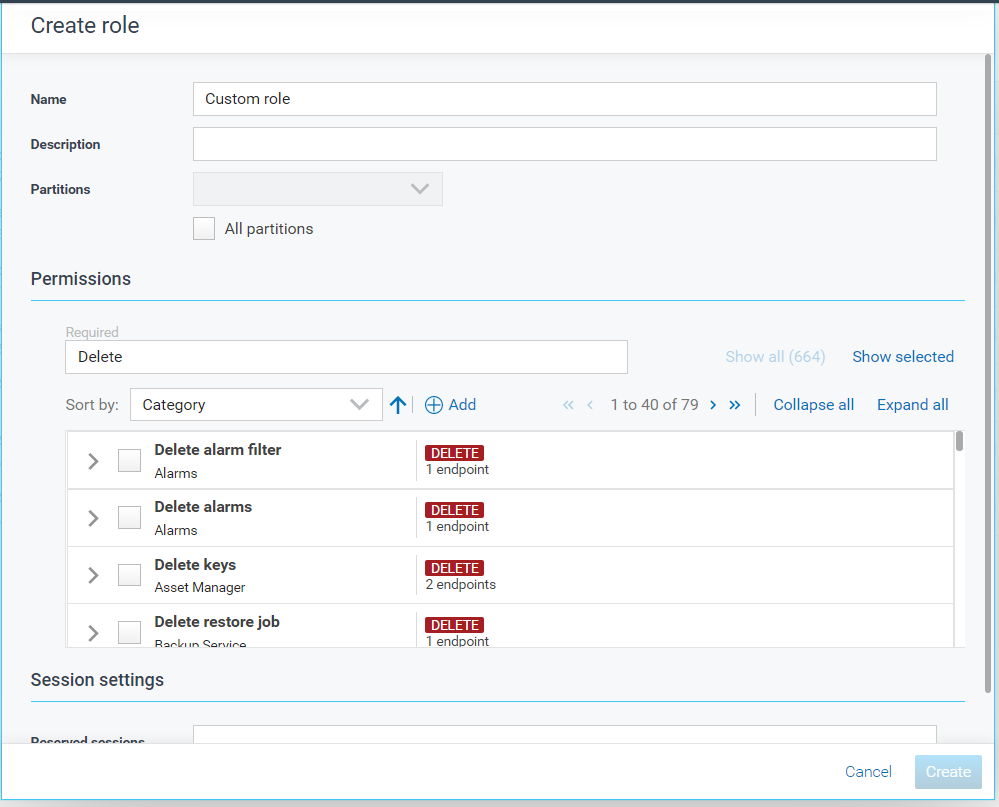This screenshot has width=999, height=807.
Task: Click the ascending sort arrow icon
Action: point(398,405)
